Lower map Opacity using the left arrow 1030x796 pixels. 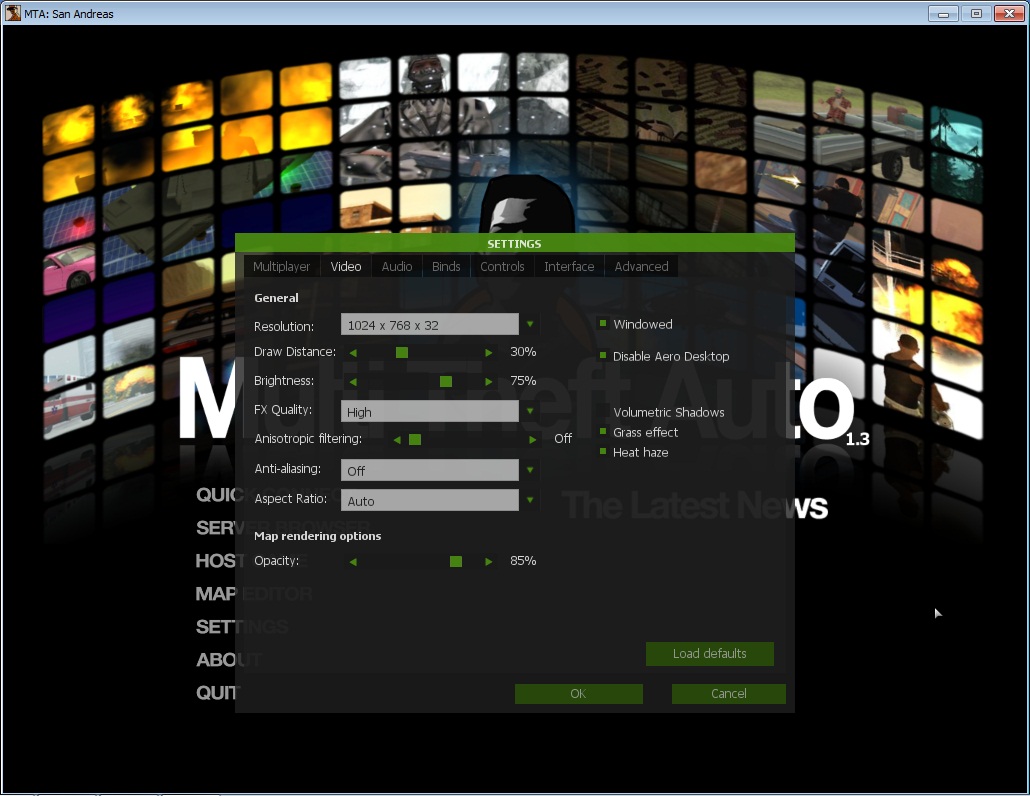coord(352,561)
